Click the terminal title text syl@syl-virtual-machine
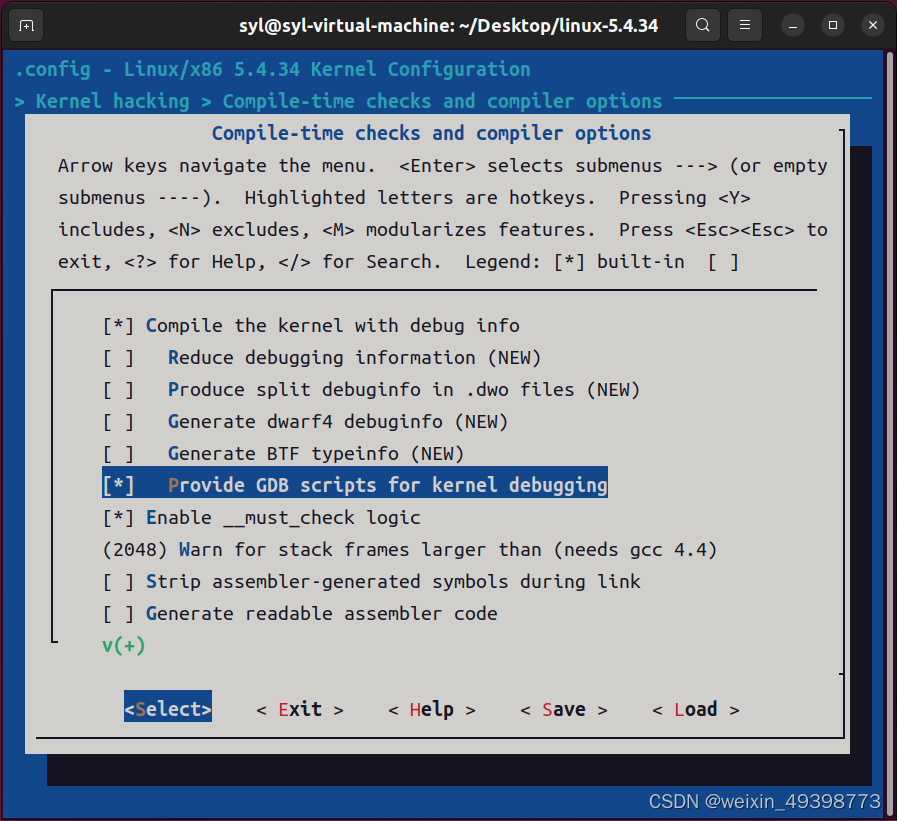The image size is (897, 821). (448, 26)
